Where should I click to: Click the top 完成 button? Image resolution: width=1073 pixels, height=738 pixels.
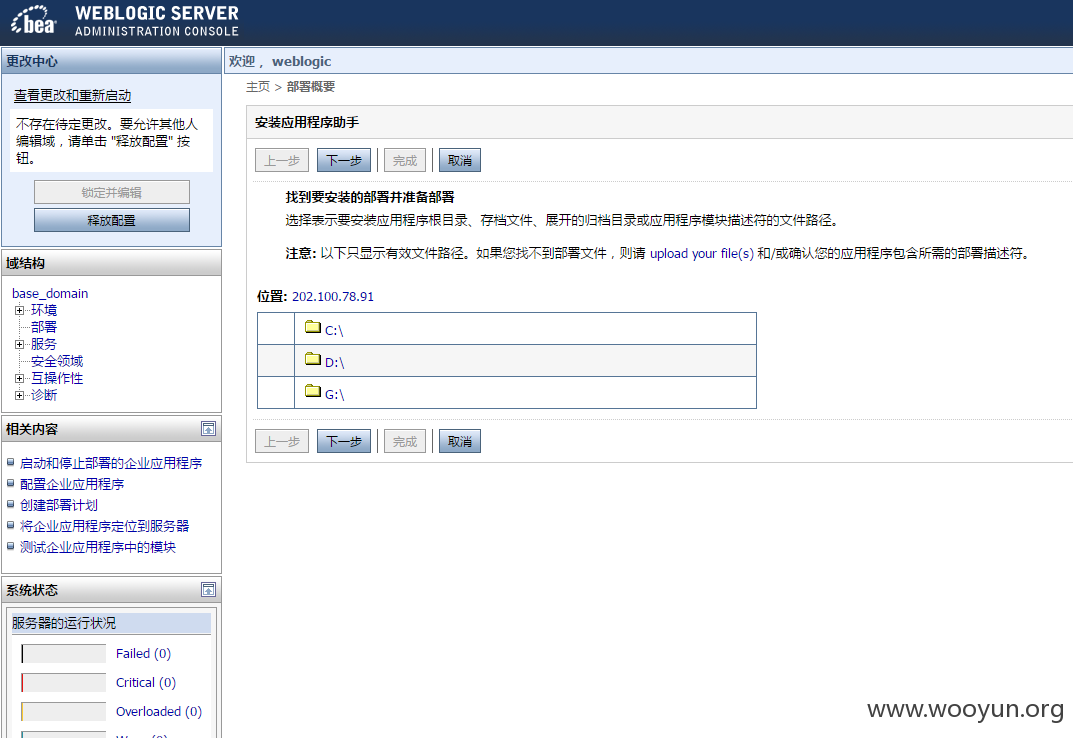[x=405, y=160]
